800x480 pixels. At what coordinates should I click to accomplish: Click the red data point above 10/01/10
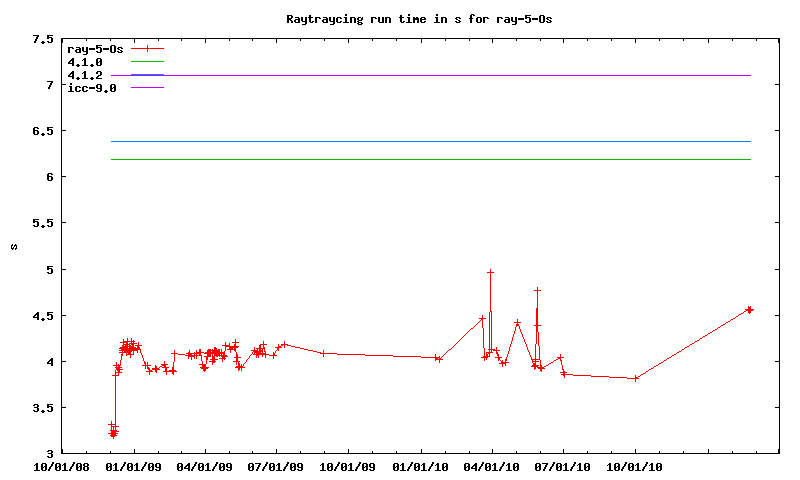(x=635, y=378)
